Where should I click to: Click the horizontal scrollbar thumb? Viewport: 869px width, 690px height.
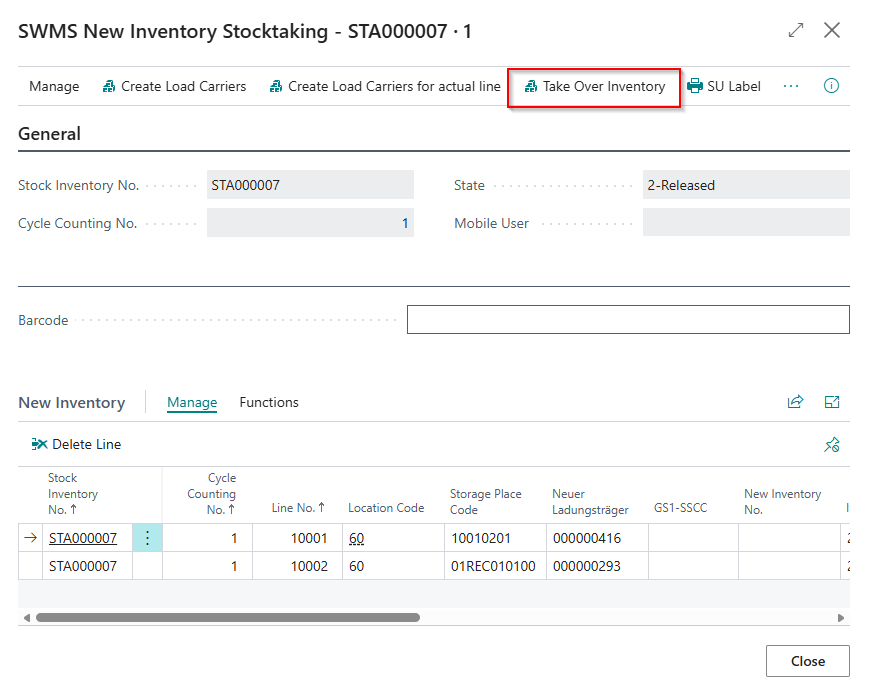pos(228,617)
